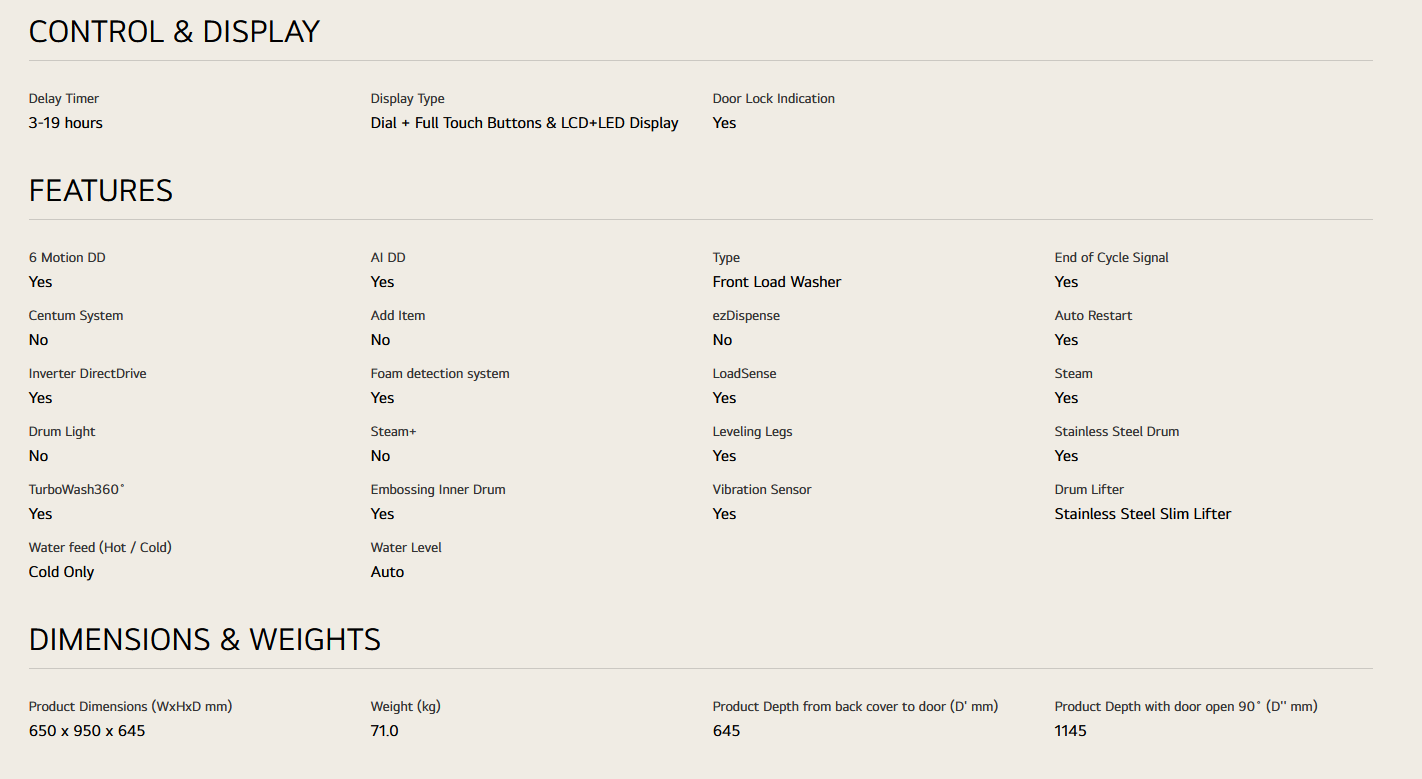The height and width of the screenshot is (779, 1422).
Task: Select the Auto water level value
Action: point(387,572)
